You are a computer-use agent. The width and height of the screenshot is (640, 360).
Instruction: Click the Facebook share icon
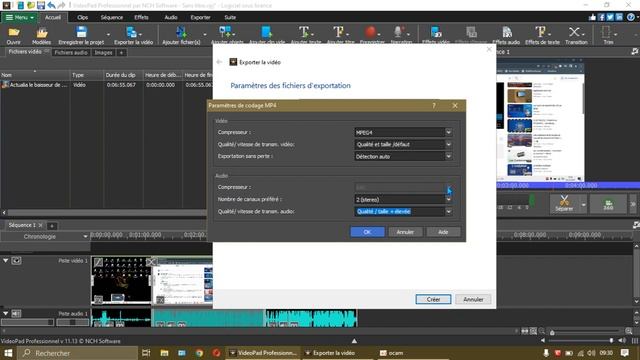[x=601, y=17]
